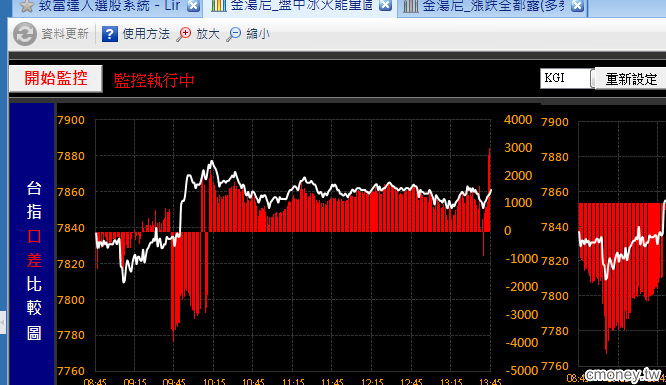Close the 金湯尼_漲跌全都露 tab
This screenshot has height=385, width=666.
pyautogui.click(x=577, y=6)
